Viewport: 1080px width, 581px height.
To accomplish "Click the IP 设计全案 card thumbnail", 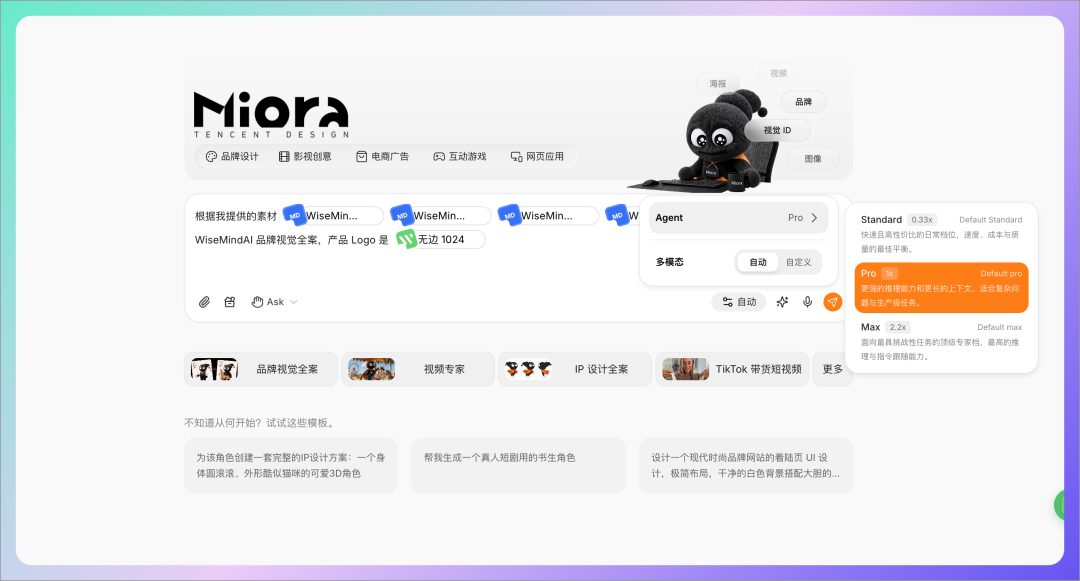I will (528, 370).
